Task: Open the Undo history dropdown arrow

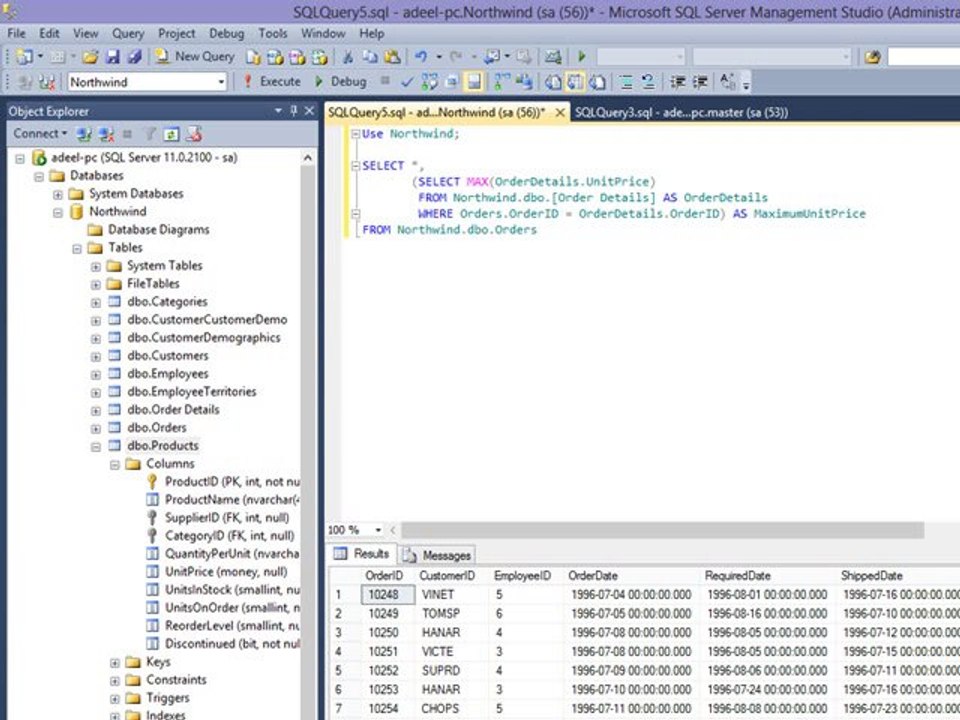Action: (x=439, y=57)
